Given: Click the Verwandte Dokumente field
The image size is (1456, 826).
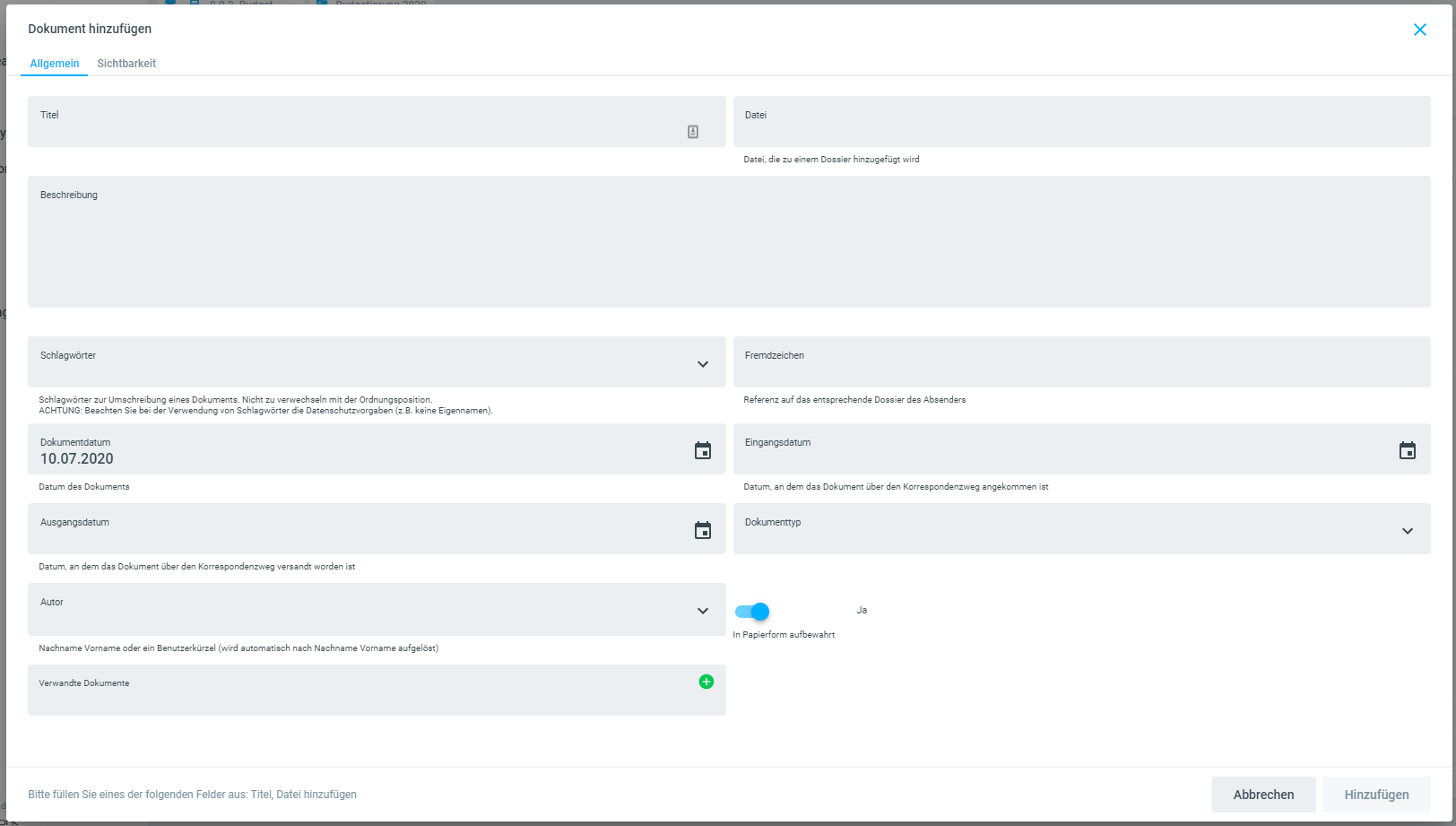Looking at the screenshot, I should [359, 695].
